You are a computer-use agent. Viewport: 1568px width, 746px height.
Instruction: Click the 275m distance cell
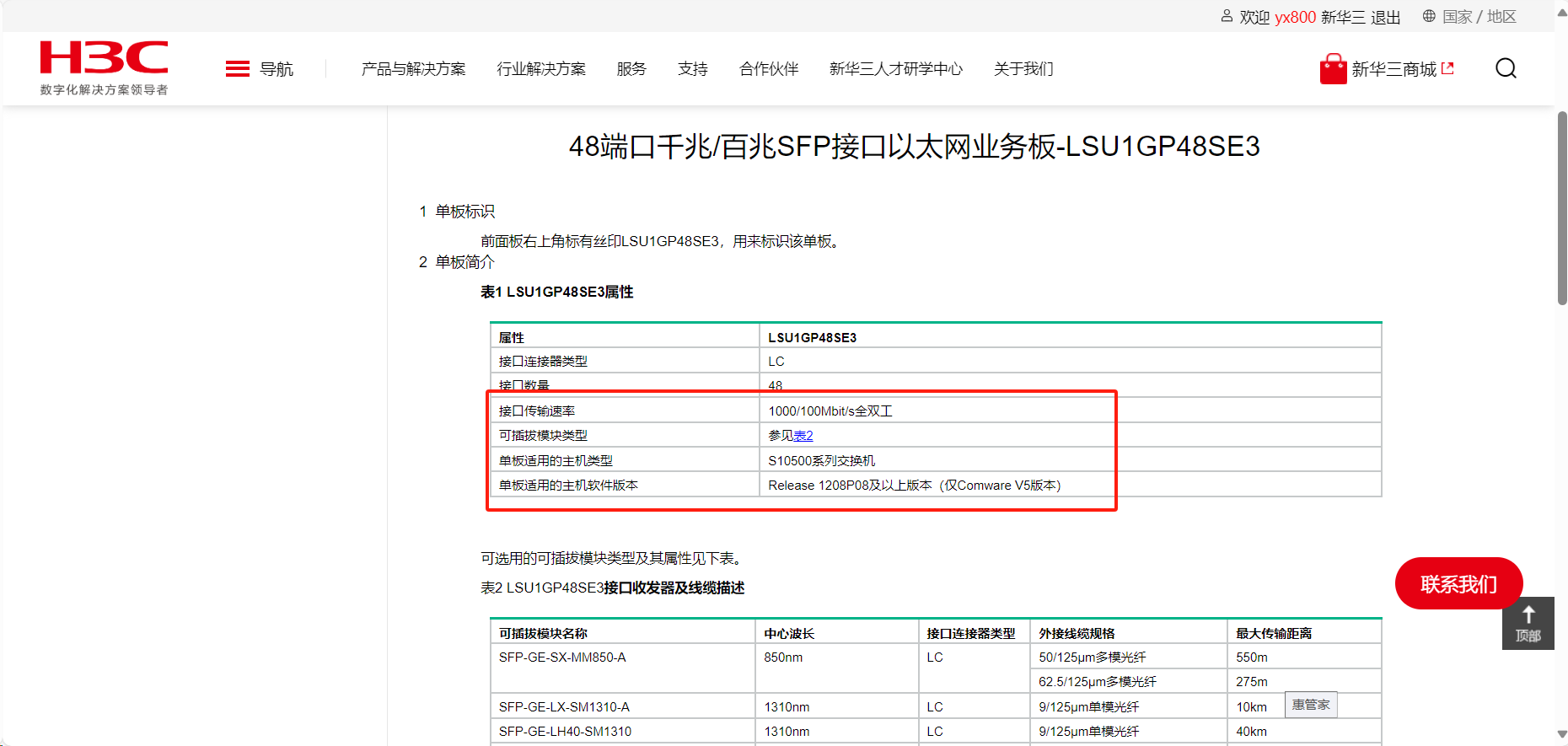click(x=1304, y=681)
